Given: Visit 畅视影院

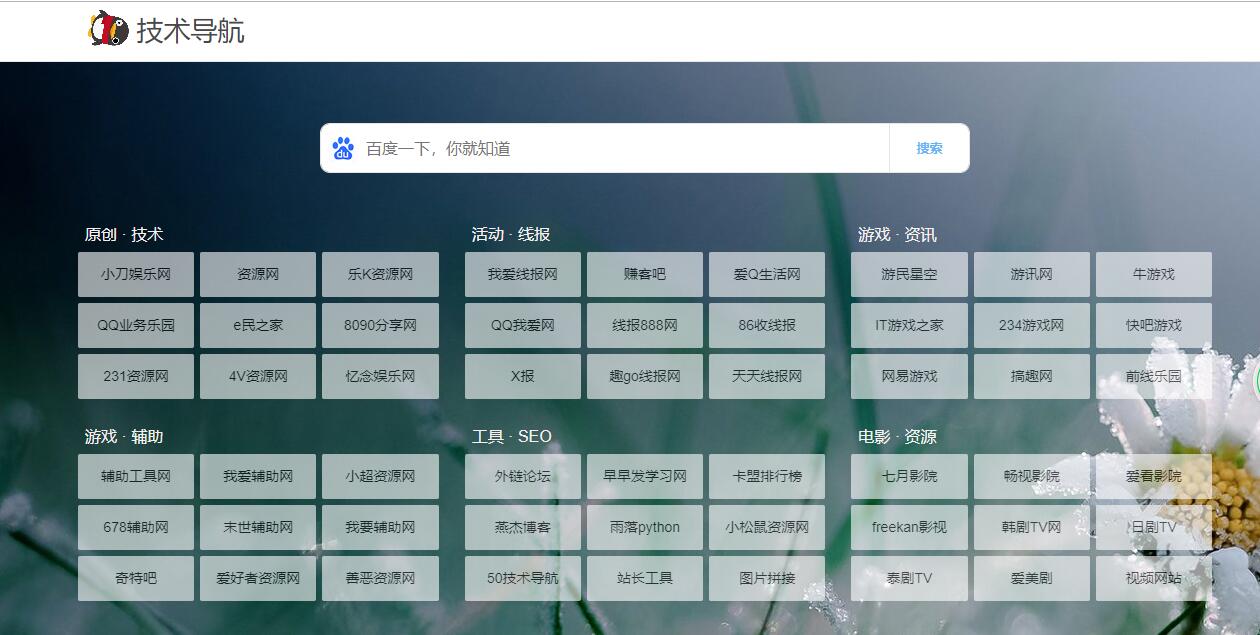Looking at the screenshot, I should 1031,476.
